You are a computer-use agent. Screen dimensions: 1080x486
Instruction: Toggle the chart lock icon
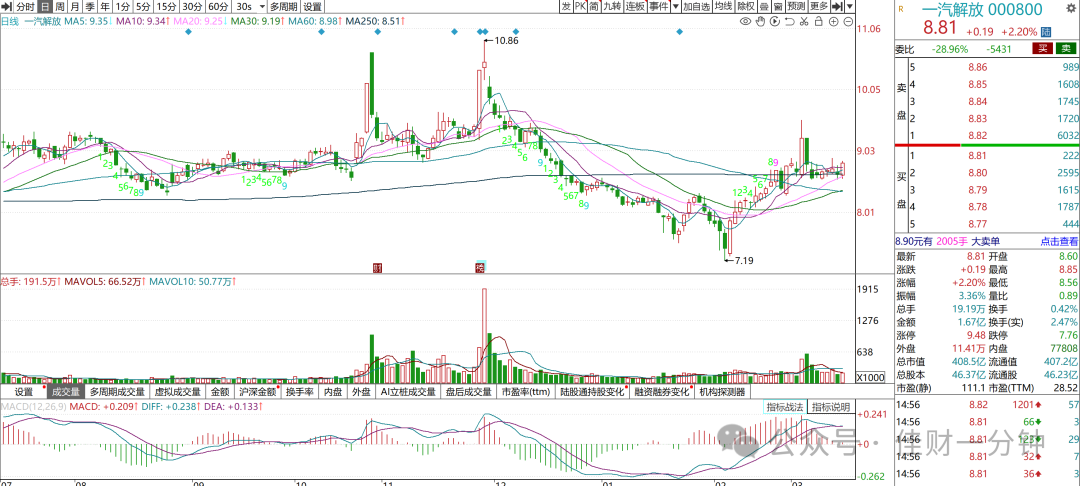coord(819,21)
